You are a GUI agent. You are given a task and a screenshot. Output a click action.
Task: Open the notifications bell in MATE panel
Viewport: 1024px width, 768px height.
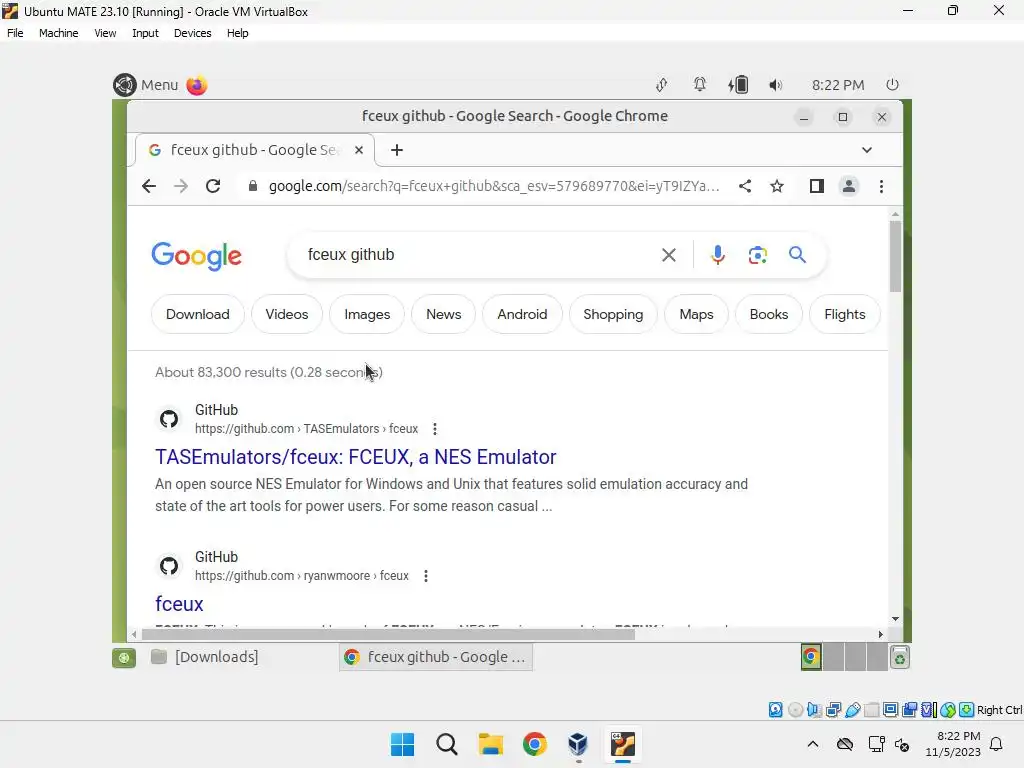click(699, 85)
